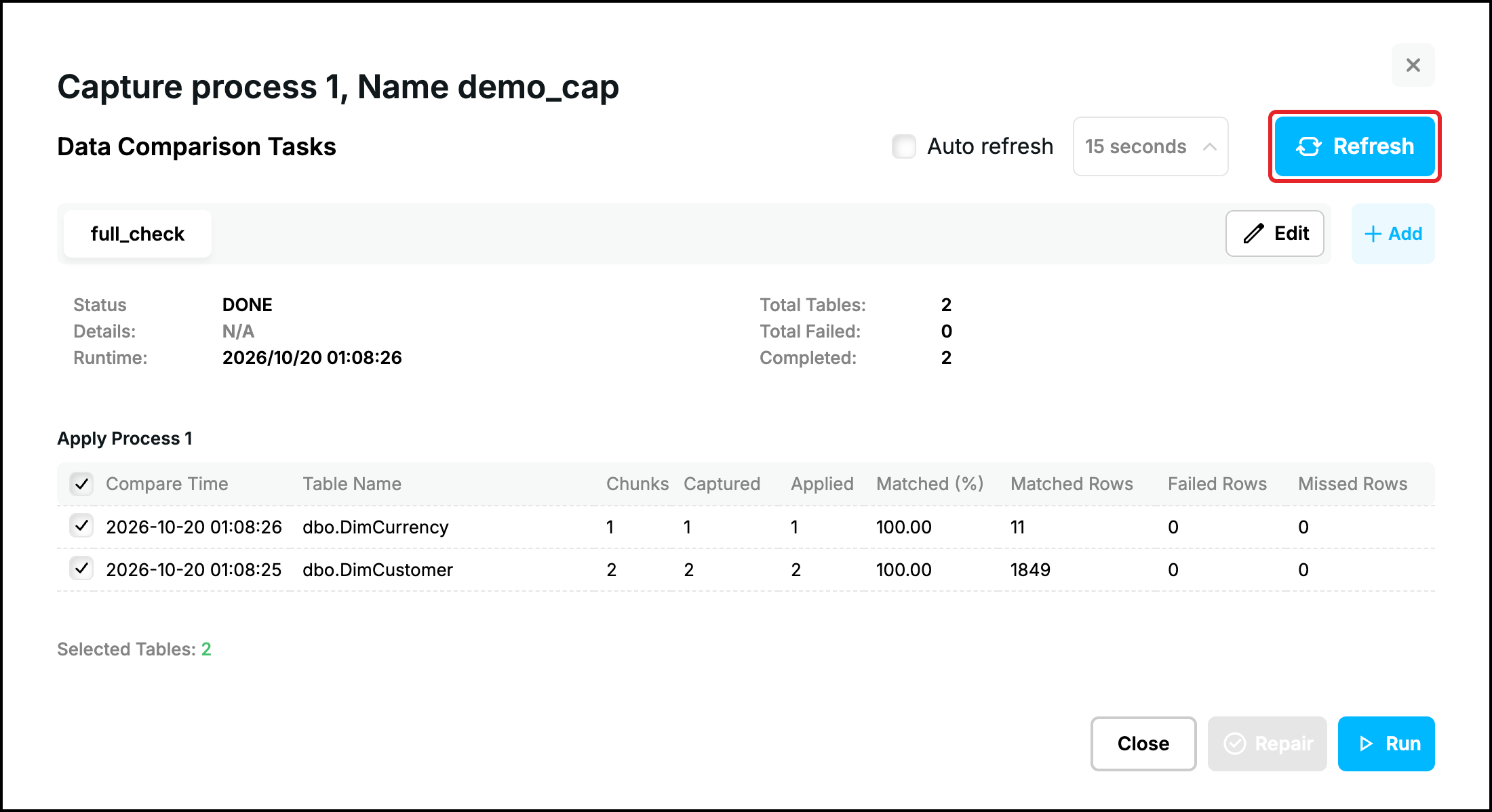
Task: Click the Data Comparison Tasks heading
Action: [x=197, y=147]
